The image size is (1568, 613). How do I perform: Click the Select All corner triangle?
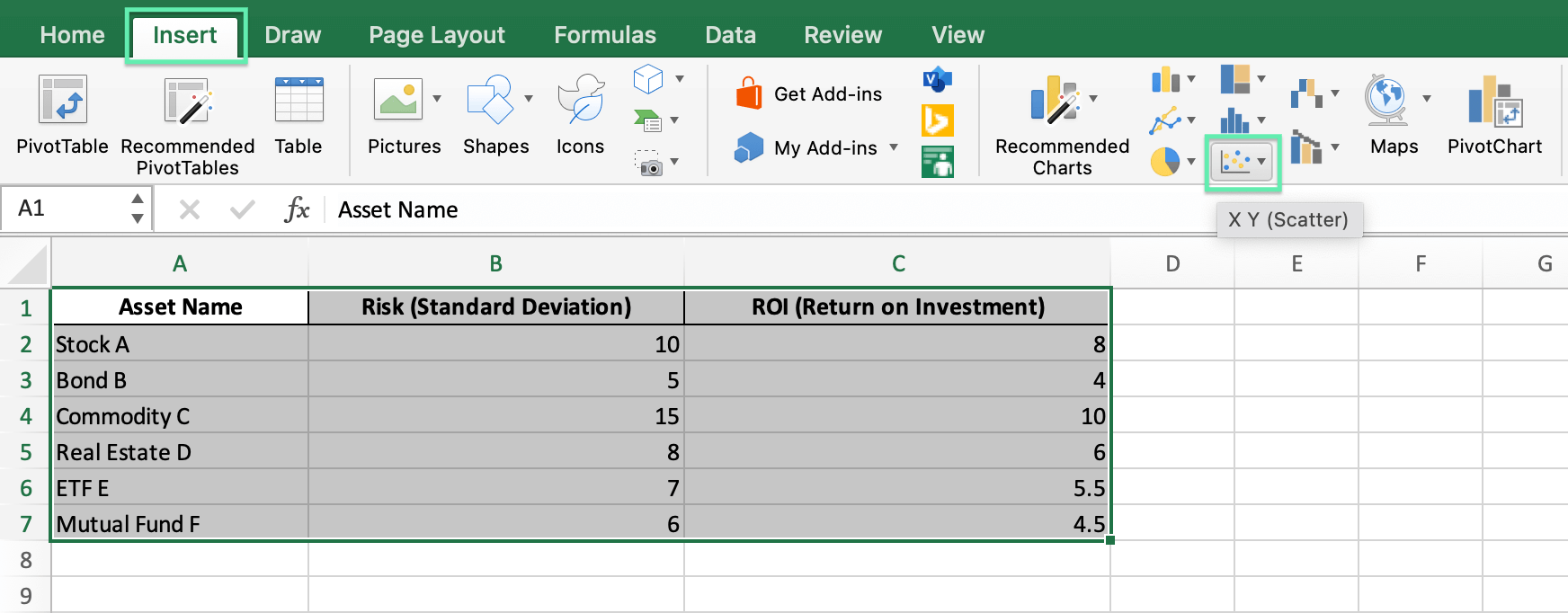point(27,266)
